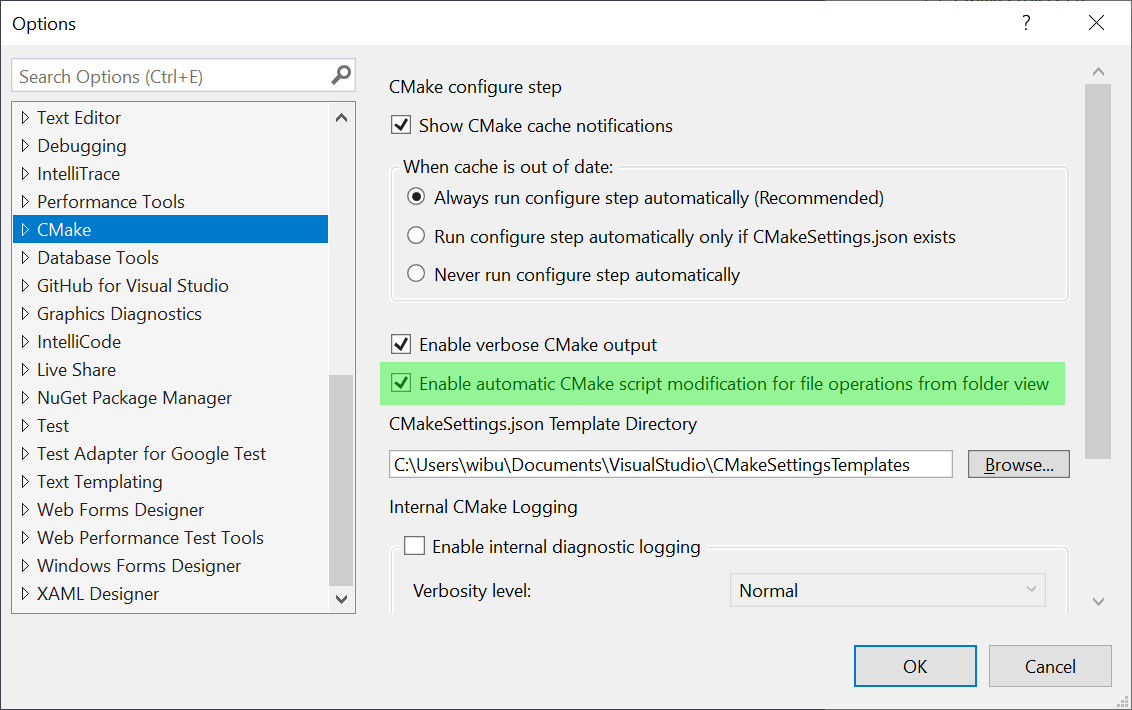Click the search magnifier icon in Search Options

coord(342,75)
